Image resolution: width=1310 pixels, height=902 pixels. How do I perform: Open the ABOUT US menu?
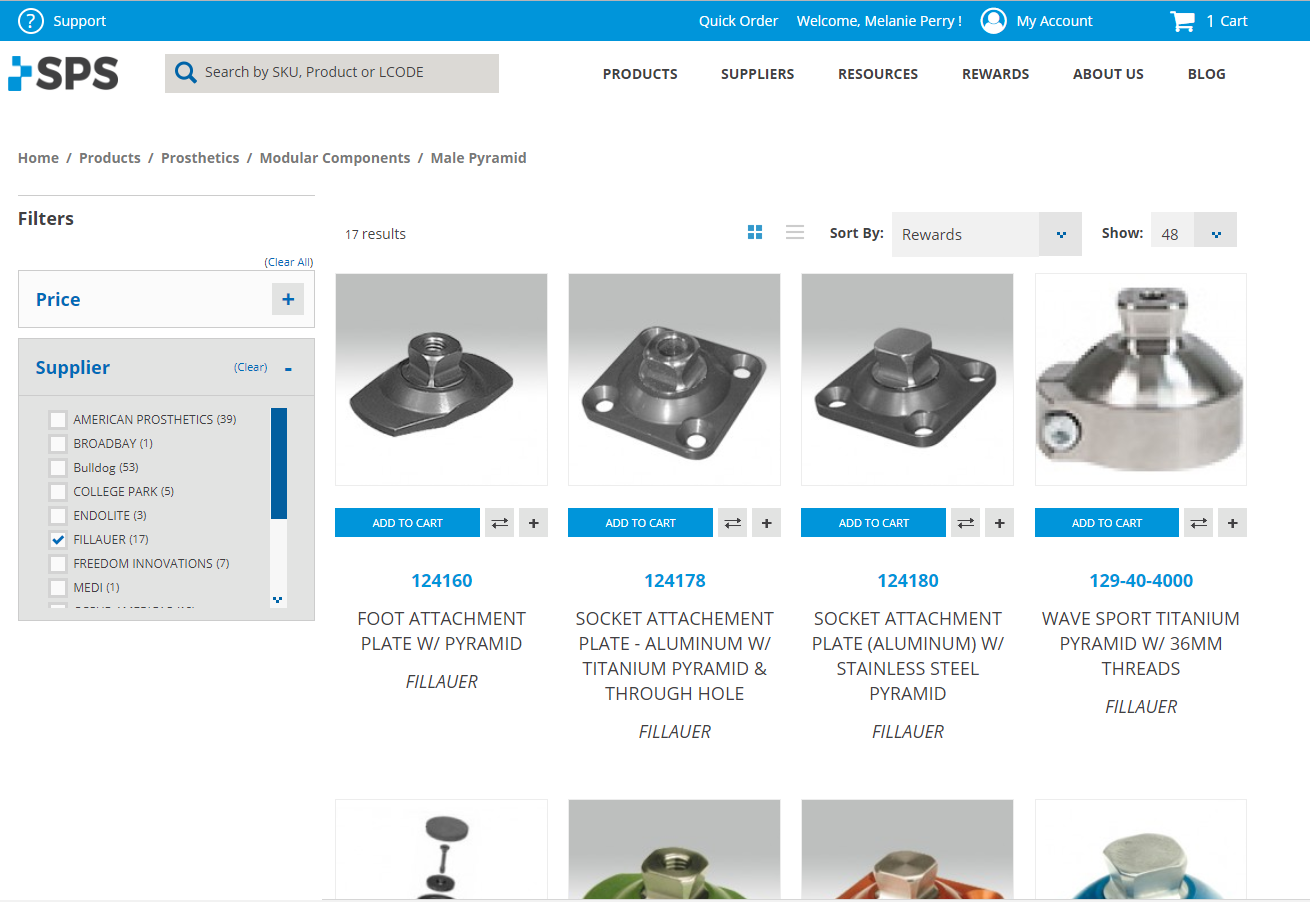coord(1108,74)
